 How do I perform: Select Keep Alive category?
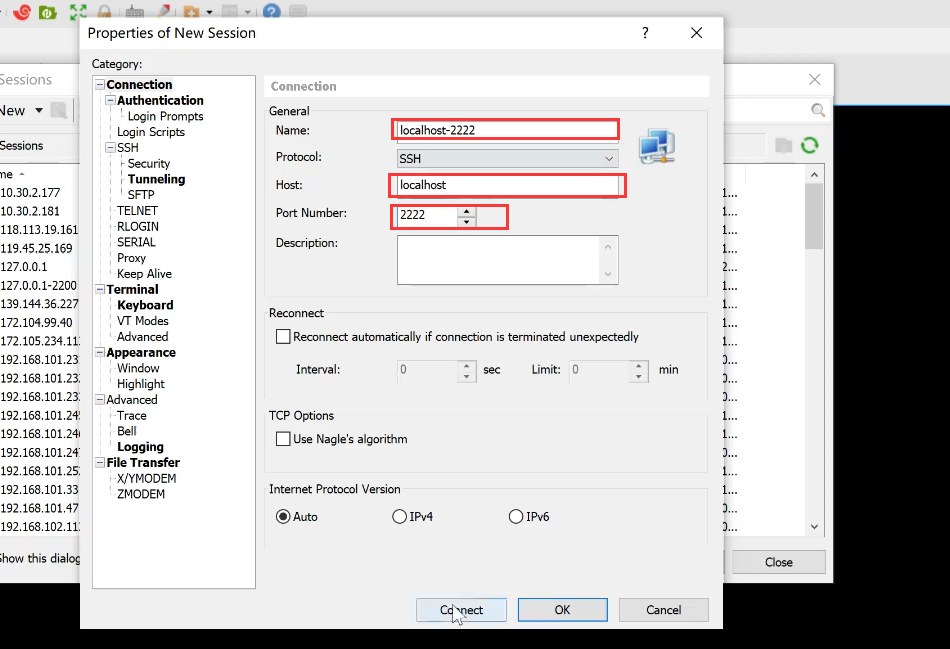click(x=144, y=274)
